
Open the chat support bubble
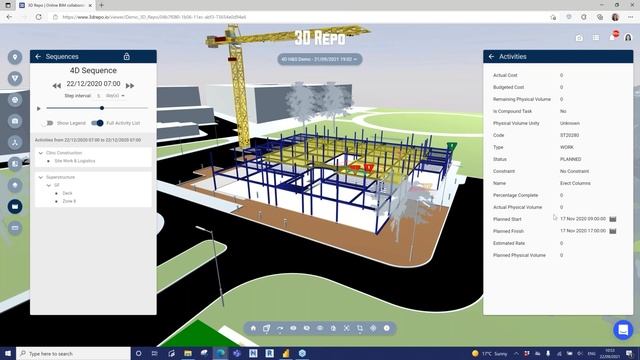point(623,329)
